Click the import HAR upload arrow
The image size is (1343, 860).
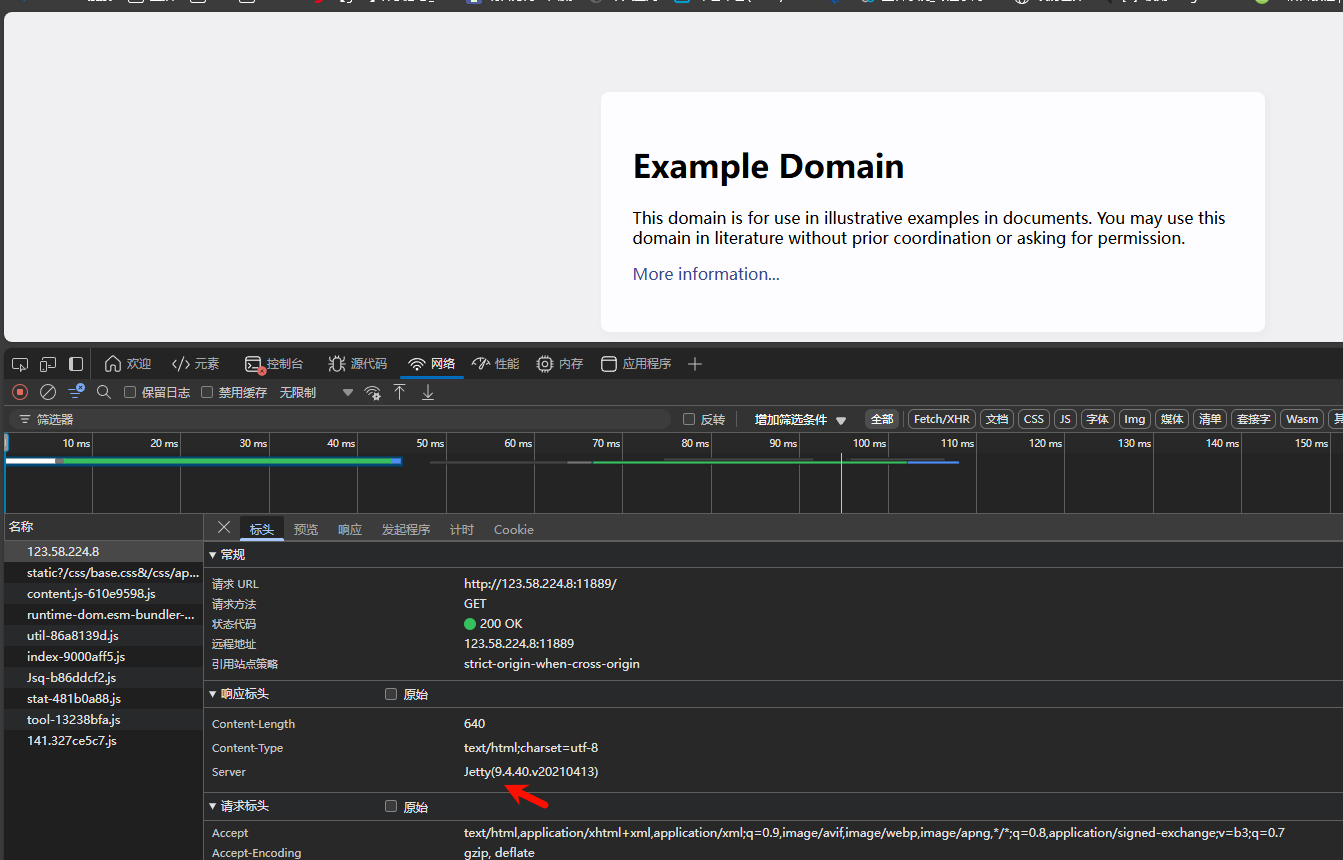[400, 392]
